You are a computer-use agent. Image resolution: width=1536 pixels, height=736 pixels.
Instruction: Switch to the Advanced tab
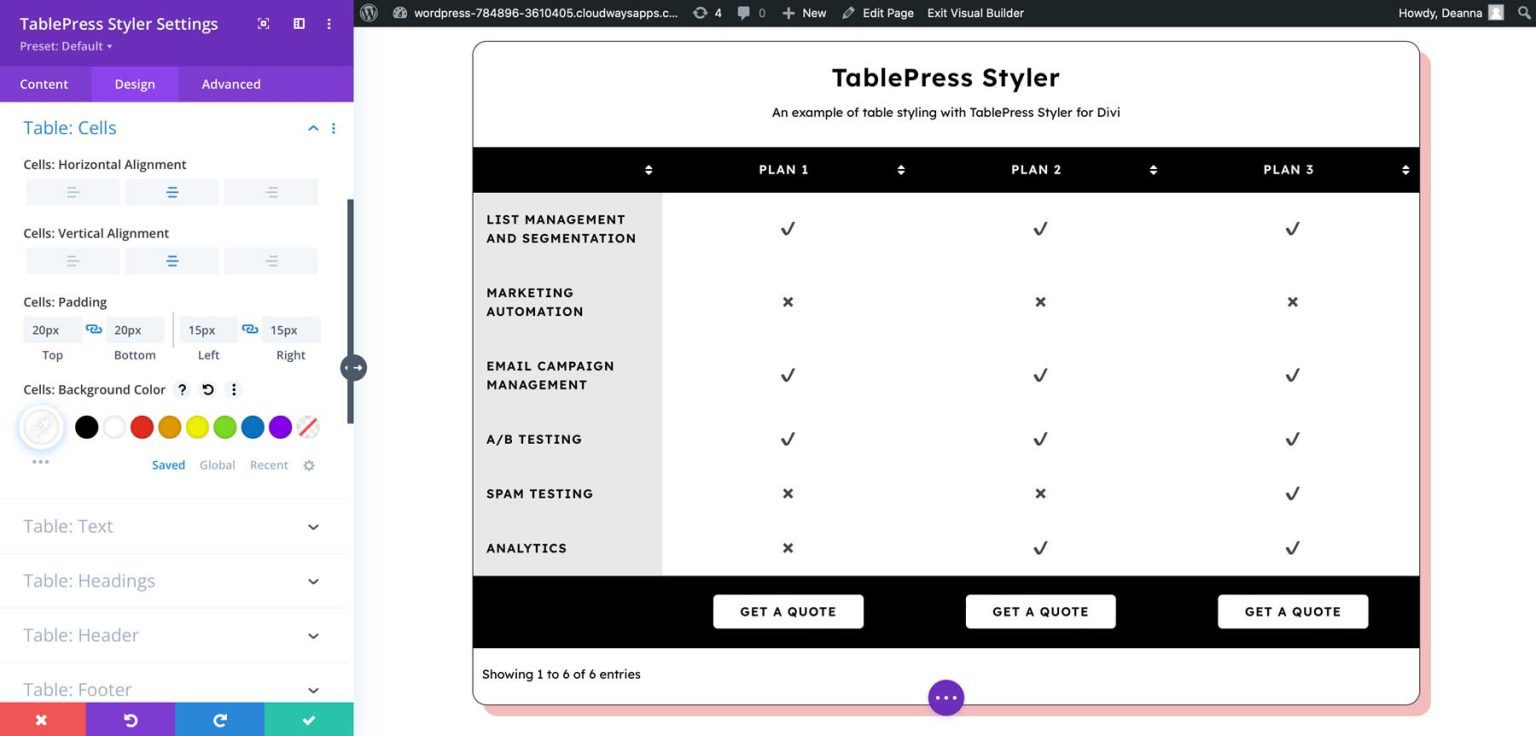click(230, 84)
